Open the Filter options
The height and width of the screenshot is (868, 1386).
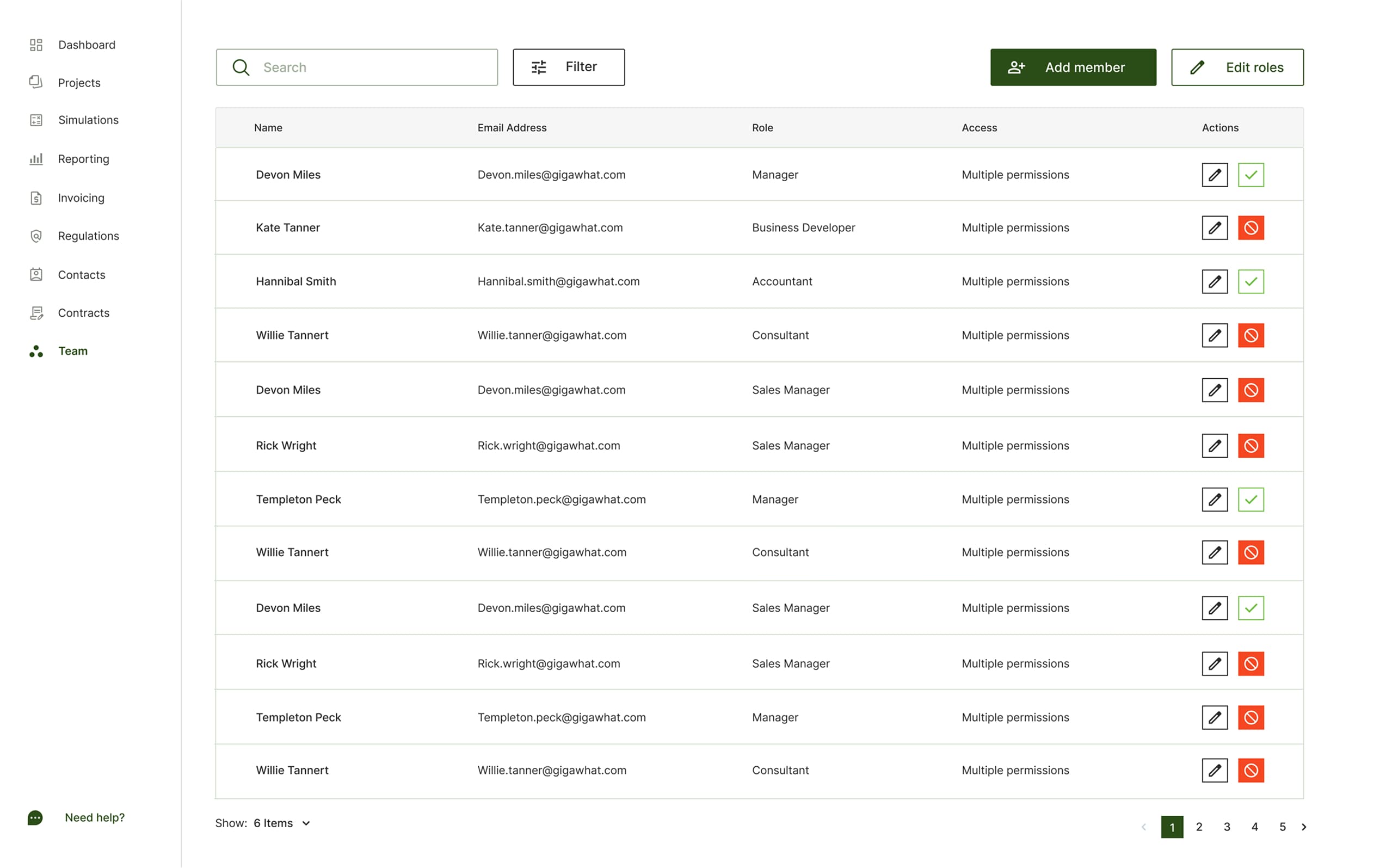[x=568, y=67]
